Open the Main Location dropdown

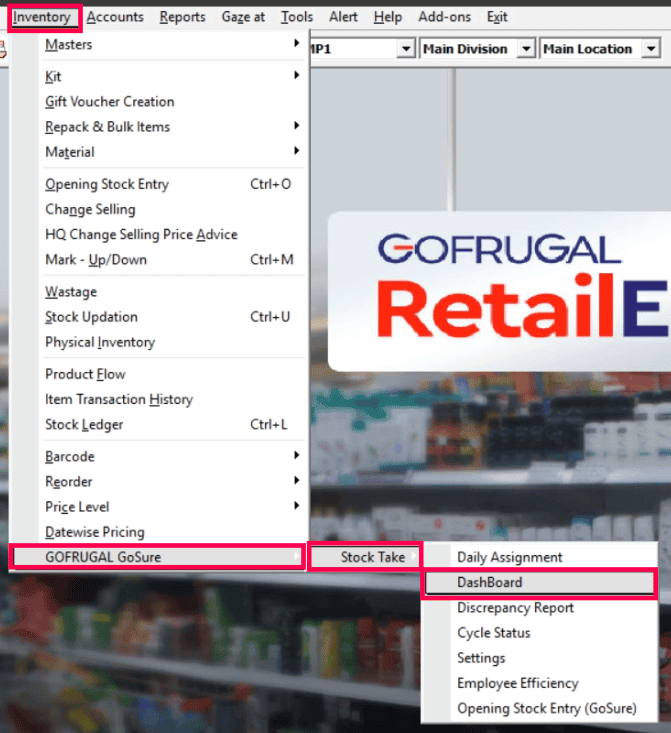coord(651,49)
